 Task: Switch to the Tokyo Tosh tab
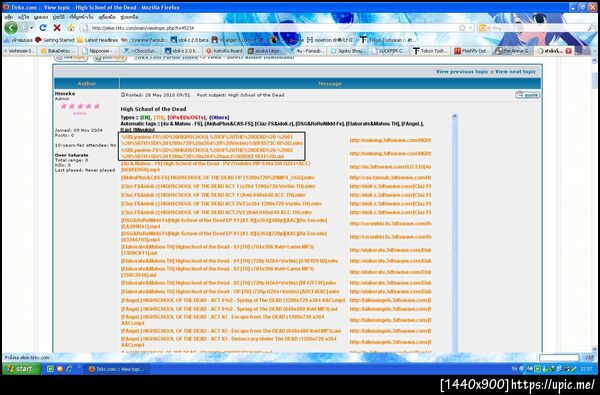click(432, 51)
